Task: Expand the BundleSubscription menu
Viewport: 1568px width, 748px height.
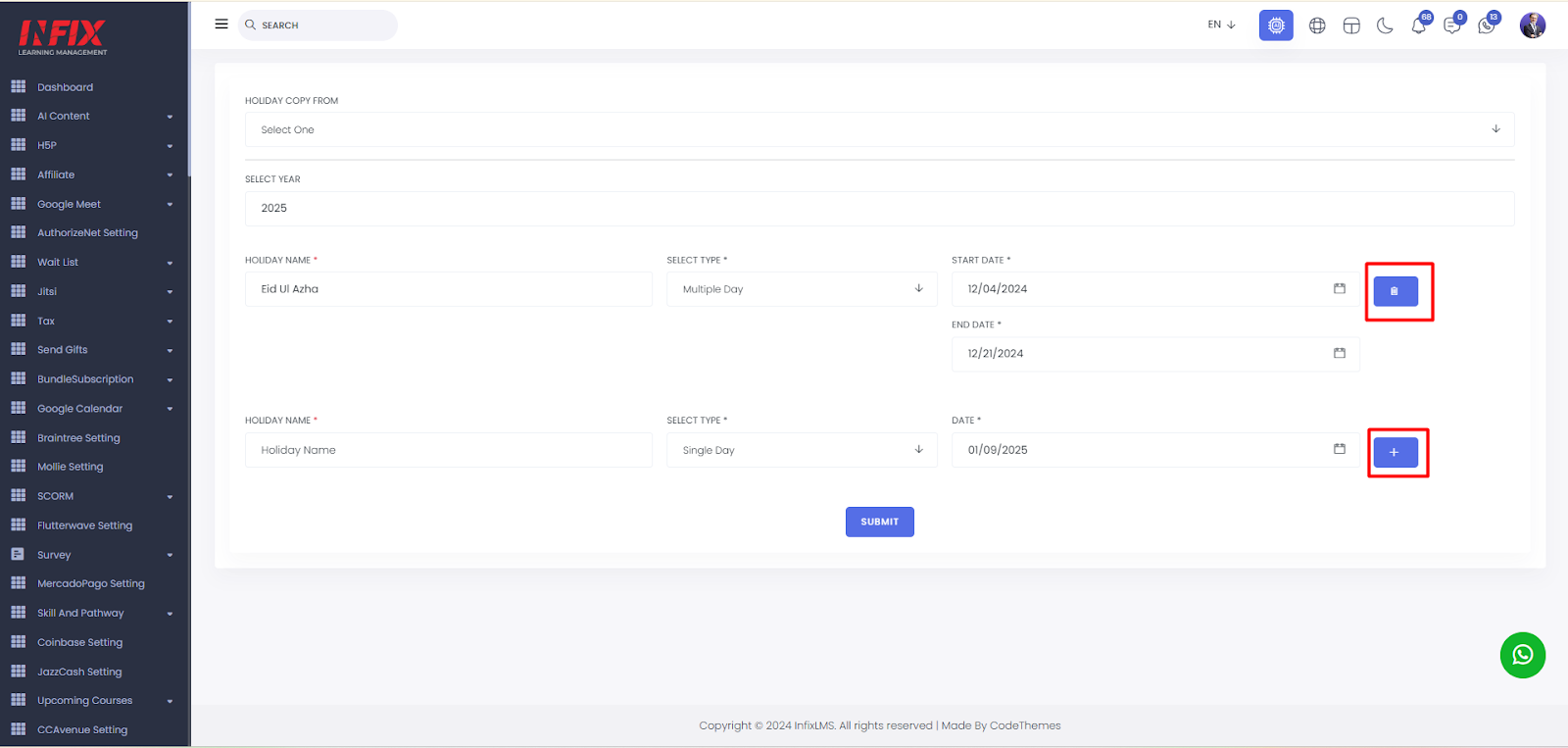Action: tap(93, 378)
